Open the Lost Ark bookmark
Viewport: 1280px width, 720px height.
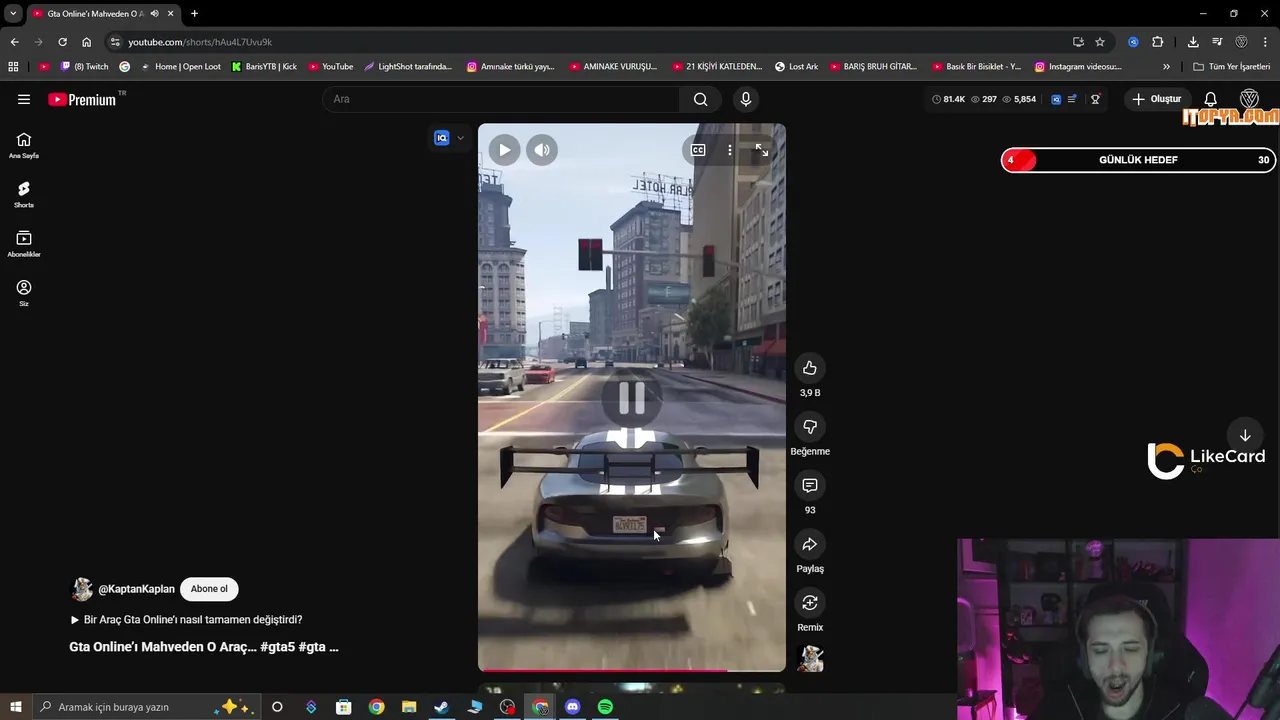click(797, 67)
